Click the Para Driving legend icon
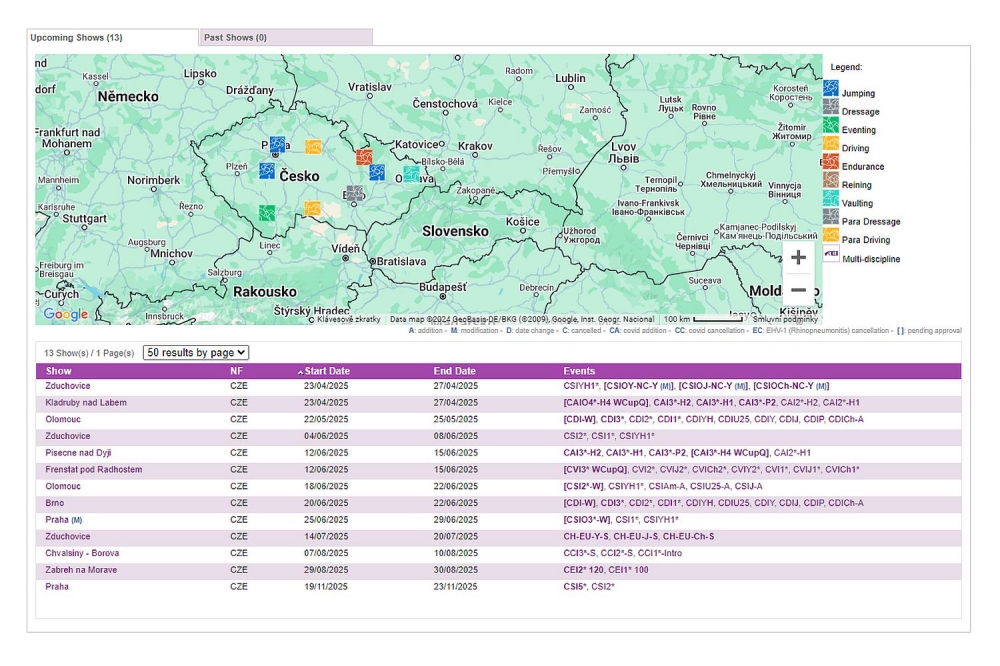This screenshot has height=666, width=1000. [830, 235]
